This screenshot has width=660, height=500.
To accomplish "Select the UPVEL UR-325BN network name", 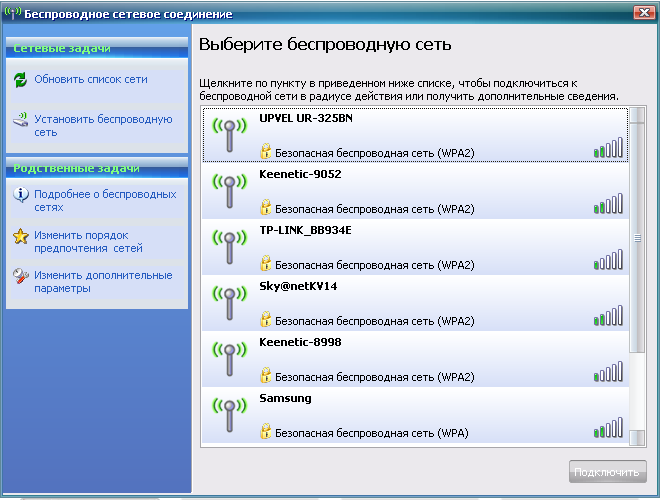I will (x=306, y=118).
